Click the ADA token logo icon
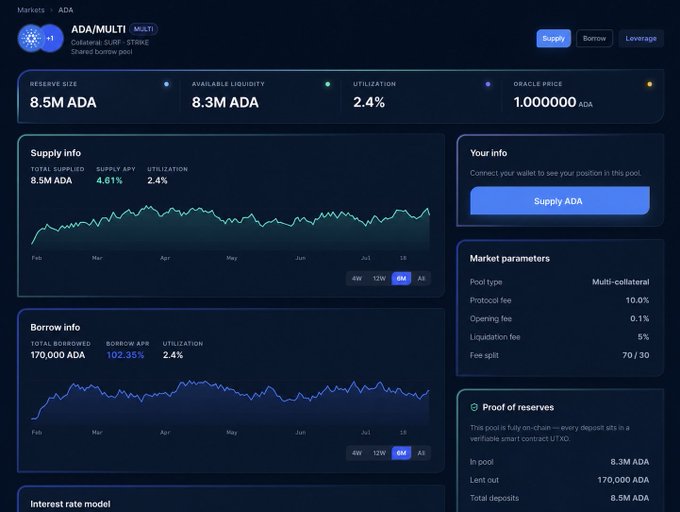Viewport: 680px width, 512px height. 31,38
